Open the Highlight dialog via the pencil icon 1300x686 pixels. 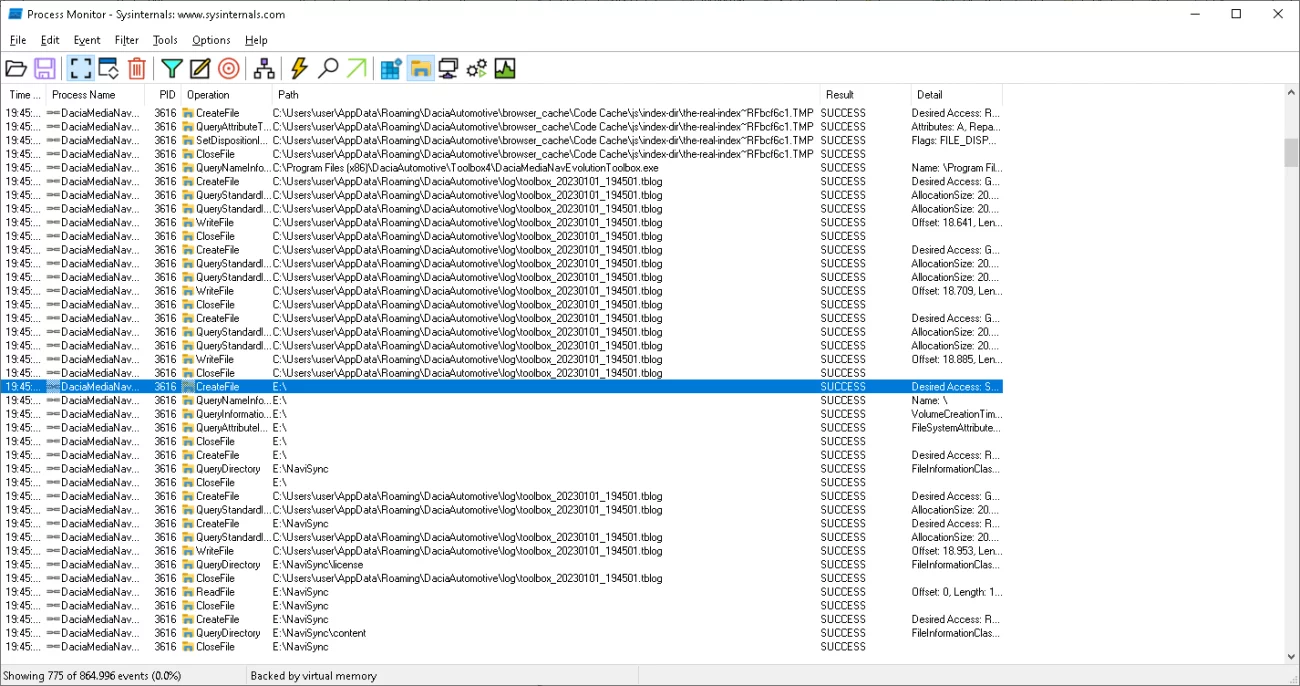[x=200, y=68]
